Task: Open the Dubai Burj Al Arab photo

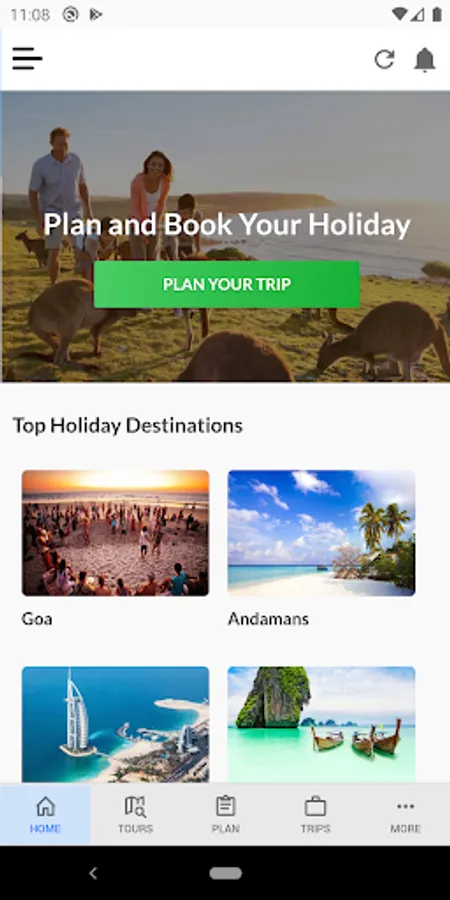Action: point(115,724)
